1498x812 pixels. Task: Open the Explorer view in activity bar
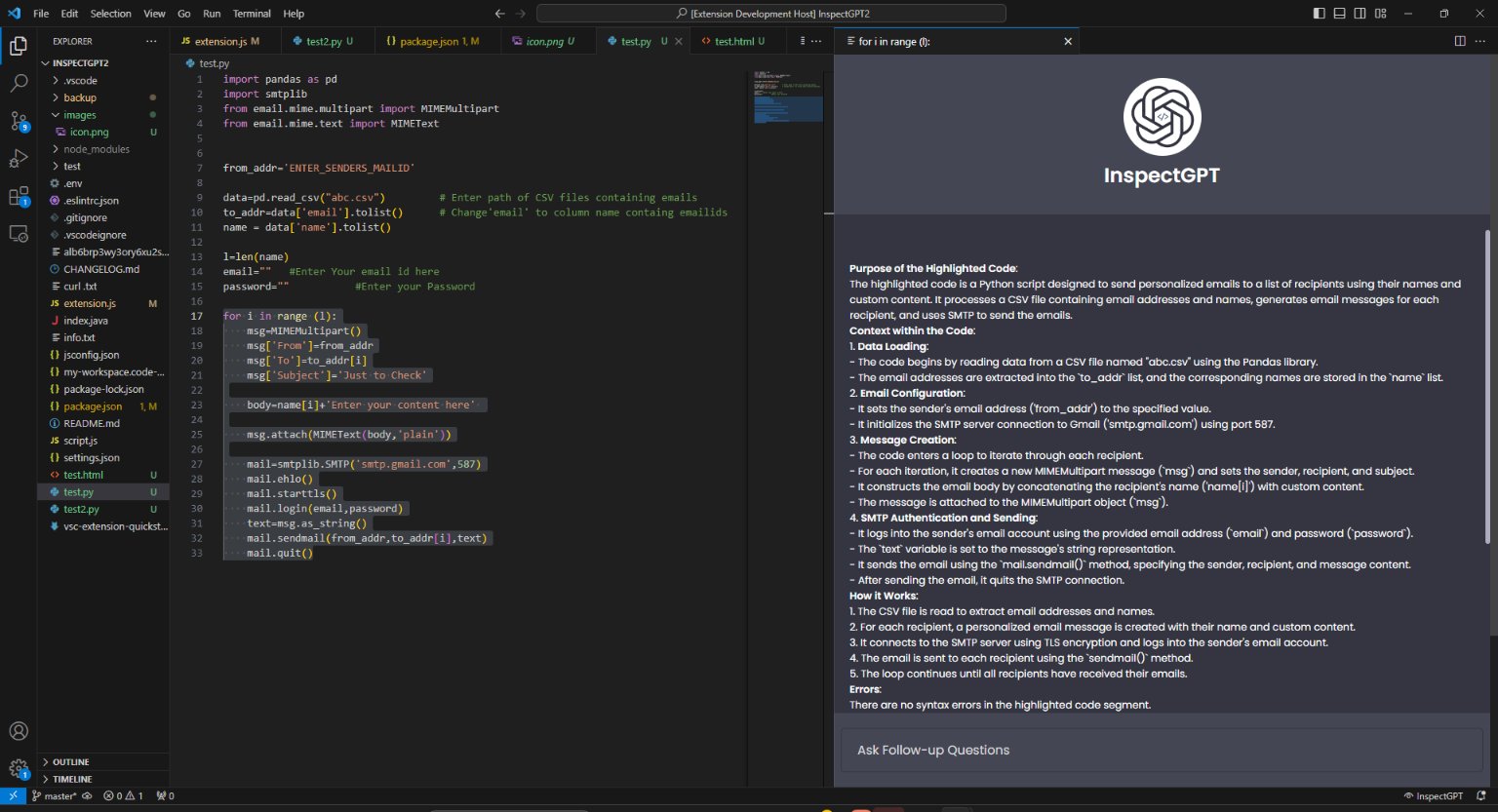pos(19,46)
